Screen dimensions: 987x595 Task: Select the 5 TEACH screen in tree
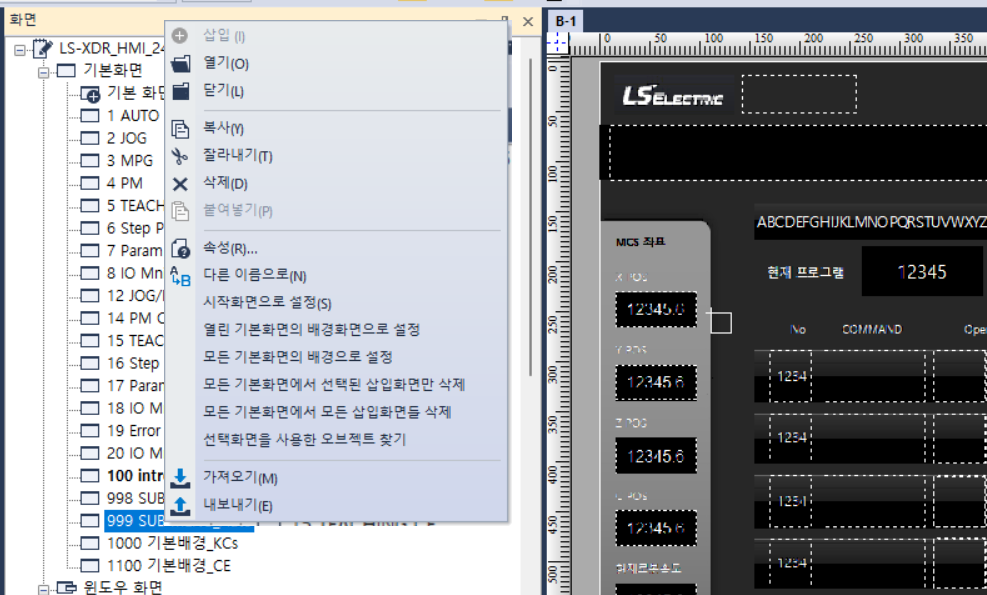135,206
